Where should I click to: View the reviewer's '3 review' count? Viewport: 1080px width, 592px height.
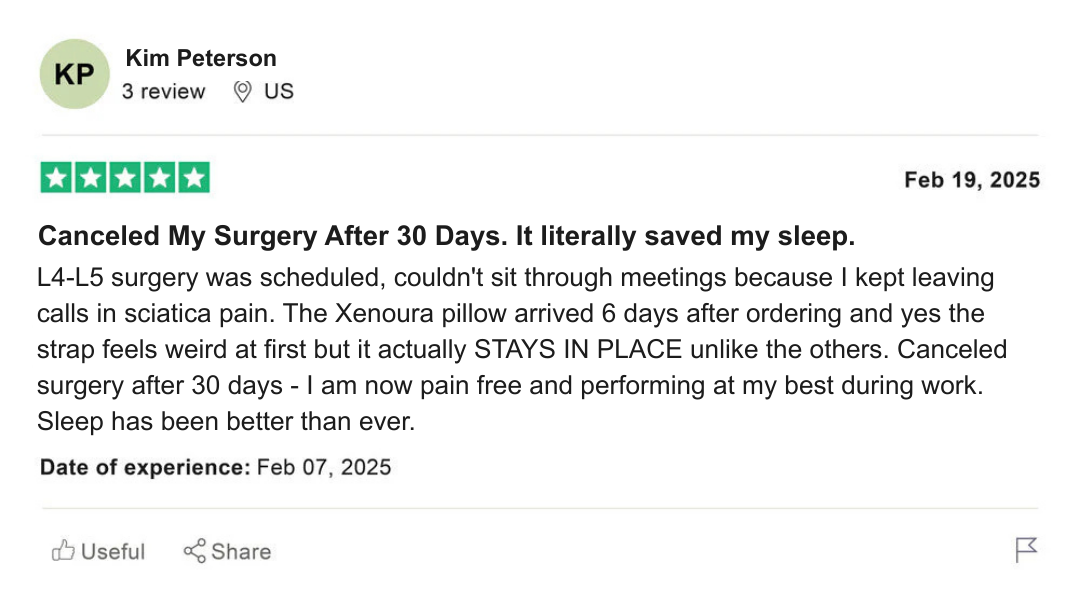point(163,91)
